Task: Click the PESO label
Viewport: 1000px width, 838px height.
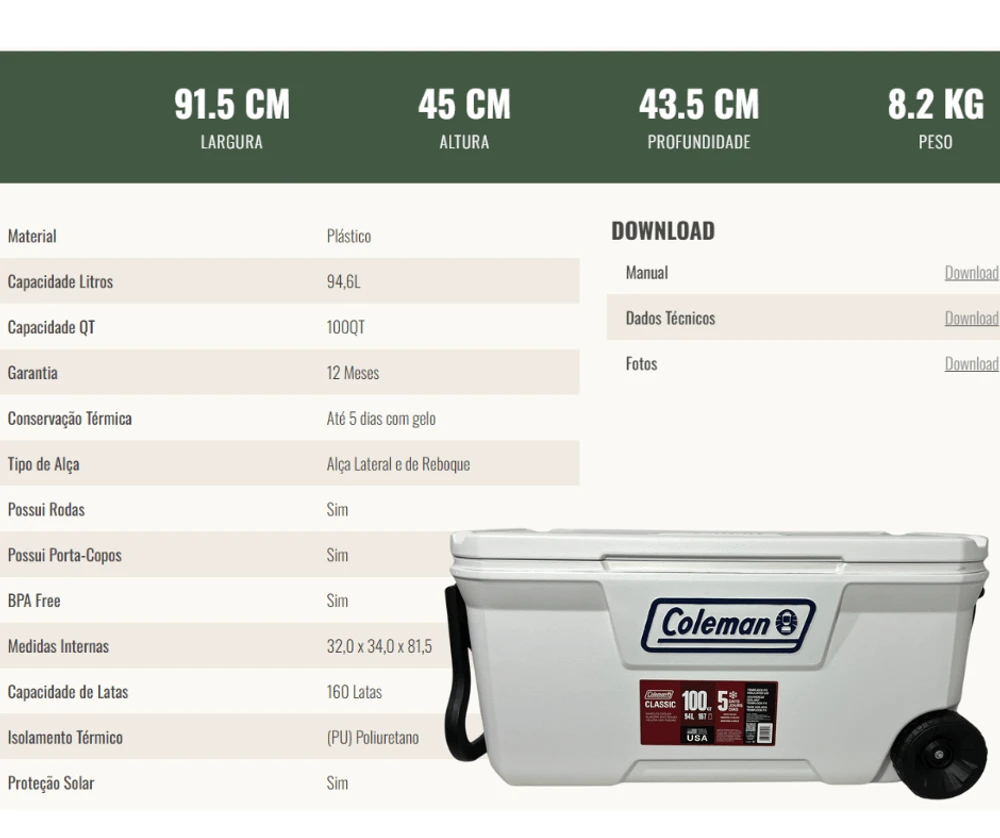Action: [936, 142]
